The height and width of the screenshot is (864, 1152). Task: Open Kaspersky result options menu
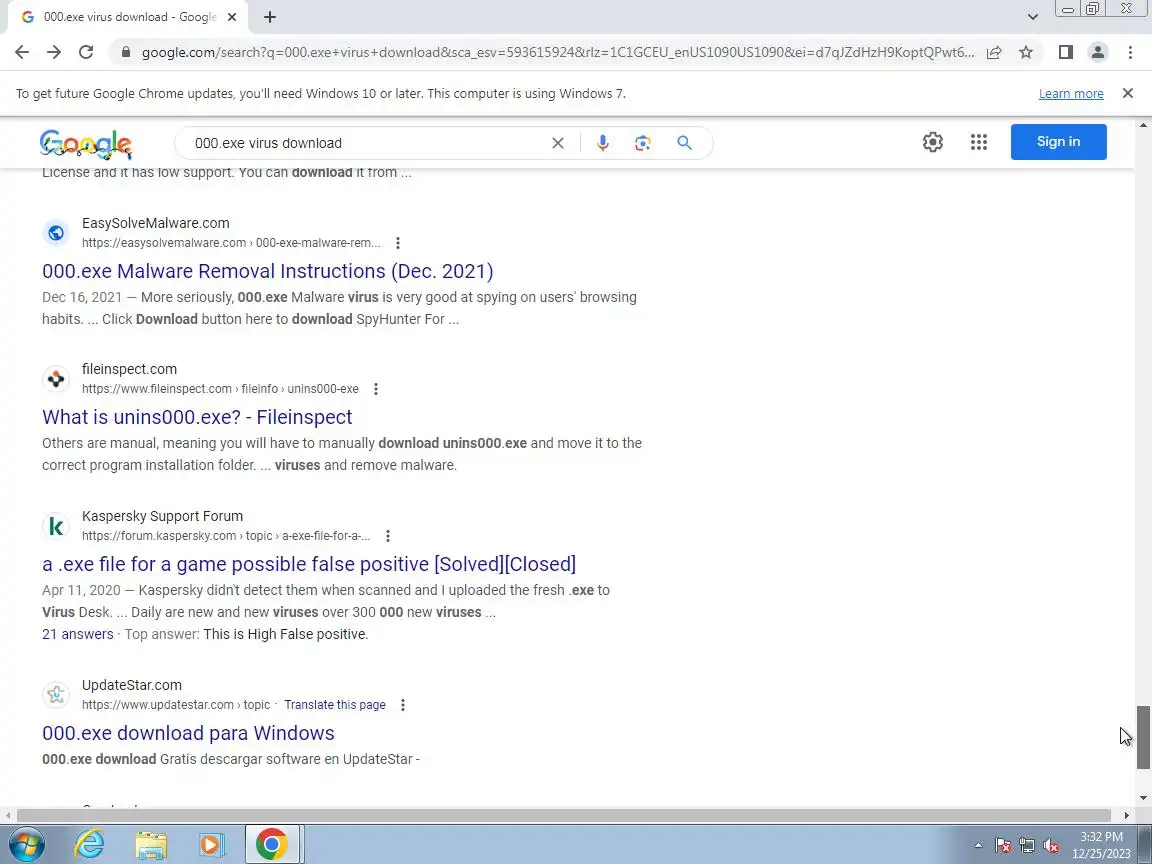[x=387, y=536]
